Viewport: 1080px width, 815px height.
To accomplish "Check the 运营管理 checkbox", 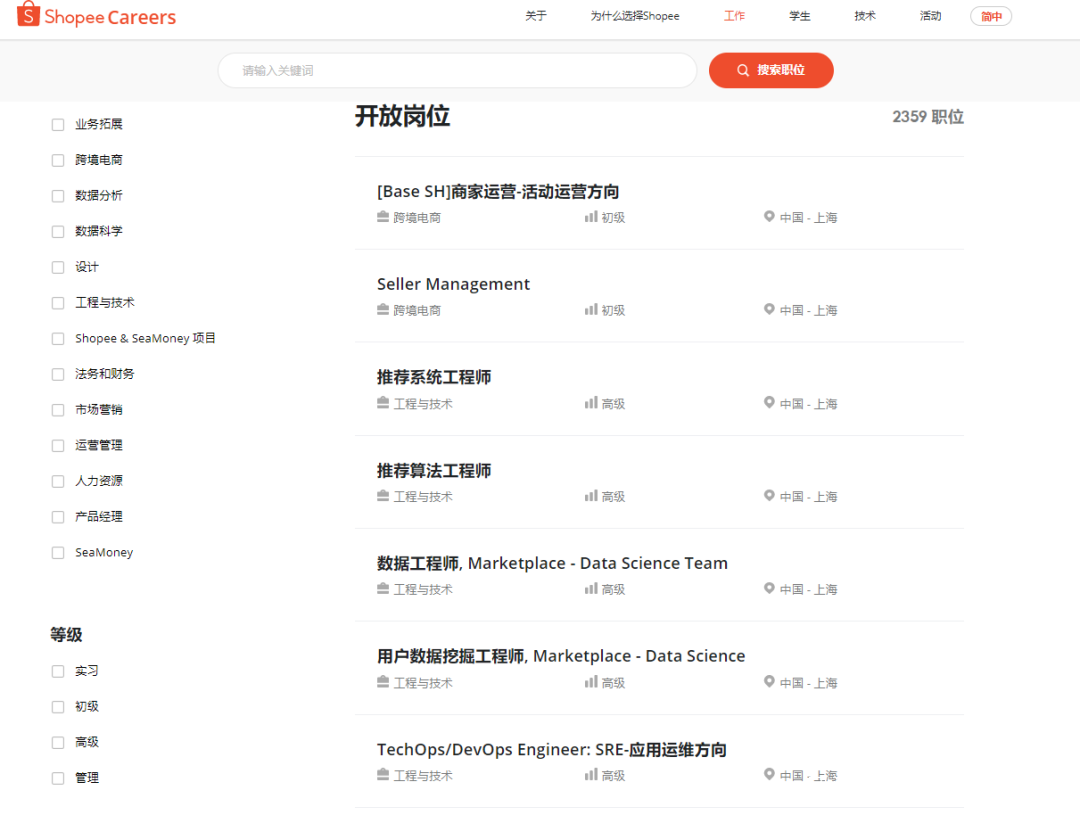I will click(58, 446).
